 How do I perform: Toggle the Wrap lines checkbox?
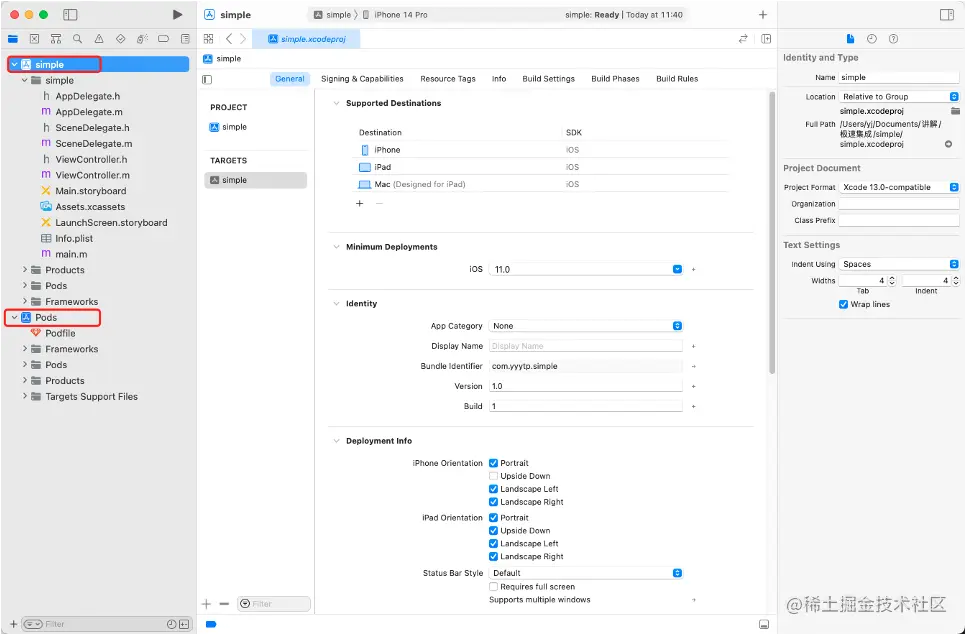click(843, 304)
